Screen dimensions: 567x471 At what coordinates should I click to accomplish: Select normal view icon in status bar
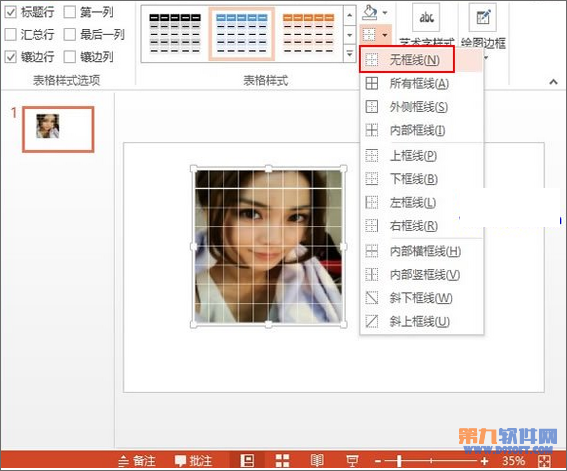point(247,461)
